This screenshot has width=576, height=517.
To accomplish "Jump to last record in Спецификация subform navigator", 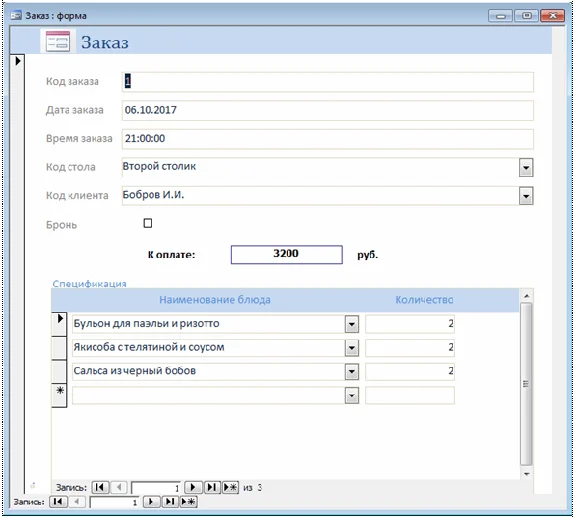I will pyautogui.click(x=212, y=487).
